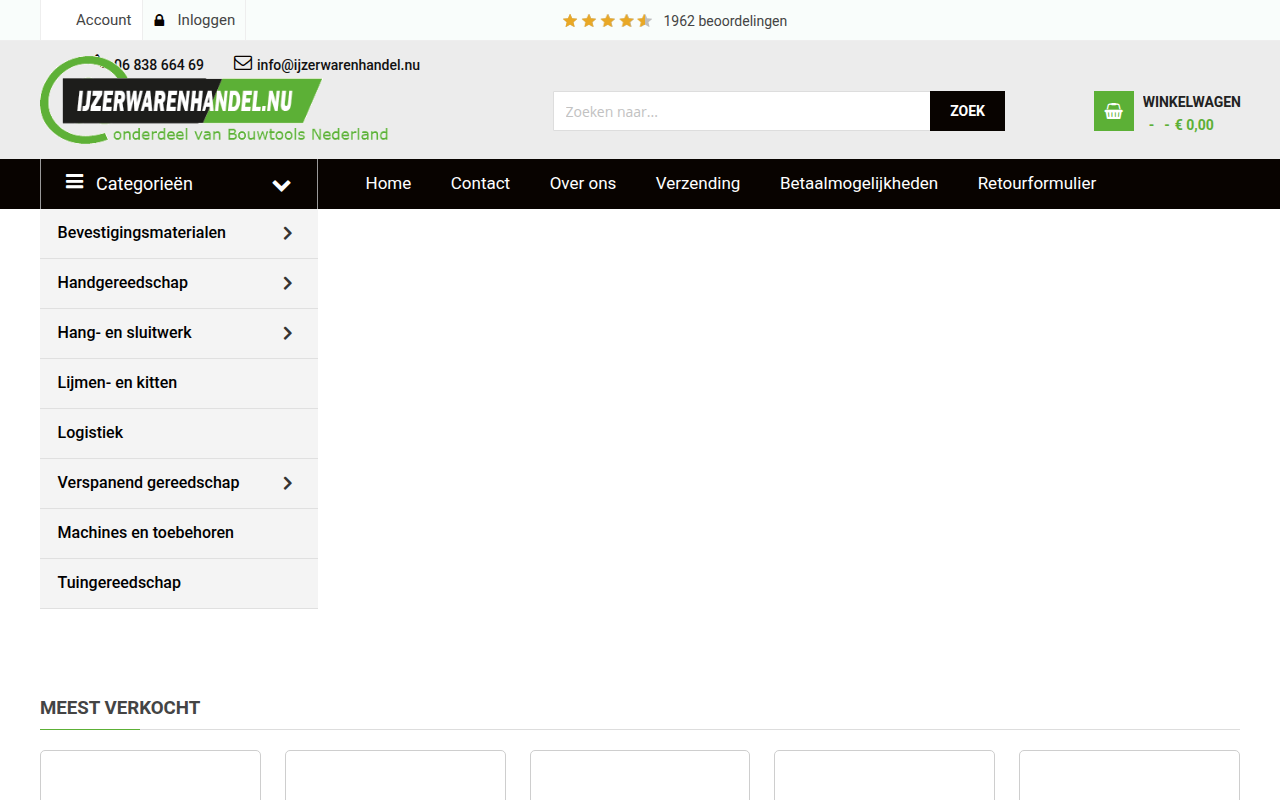Collapse the Categorieën dropdown chevron
Screen dimensions: 1280x800
[282, 185]
